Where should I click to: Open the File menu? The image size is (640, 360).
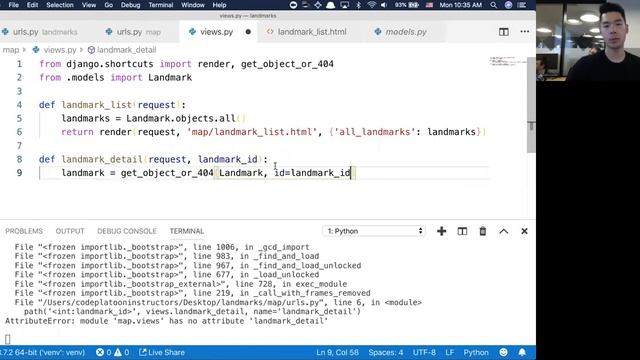pos(13,5)
